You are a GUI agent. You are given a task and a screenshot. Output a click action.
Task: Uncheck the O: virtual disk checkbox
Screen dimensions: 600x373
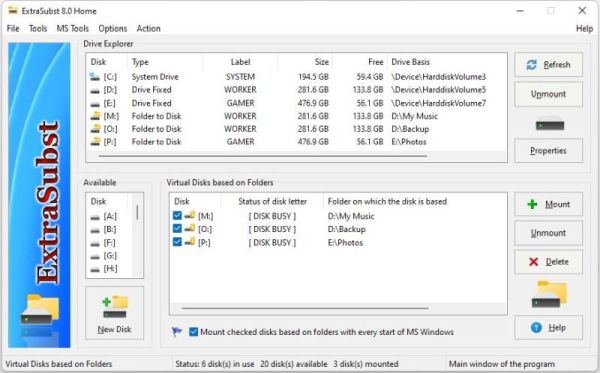click(x=177, y=229)
